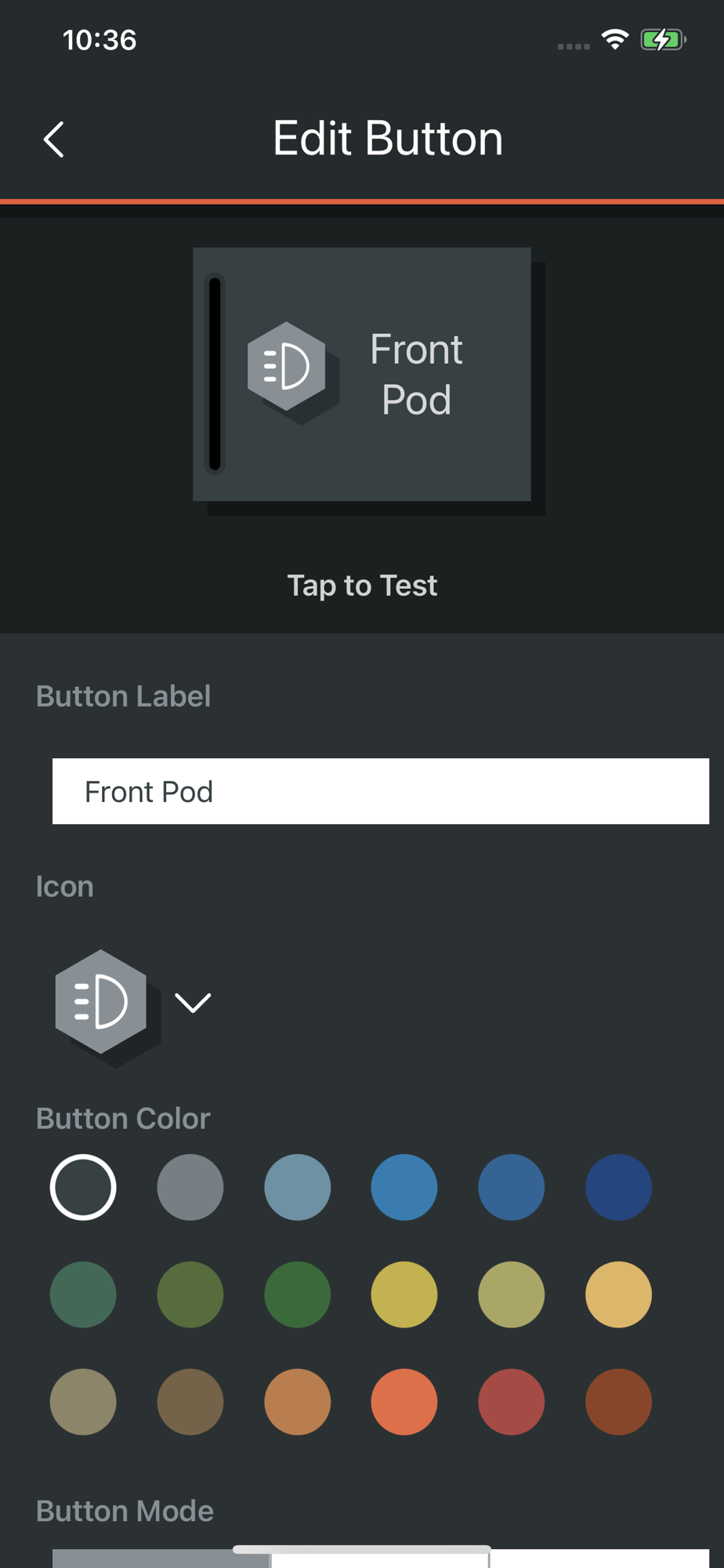Choose the gray button color

[x=190, y=1187]
